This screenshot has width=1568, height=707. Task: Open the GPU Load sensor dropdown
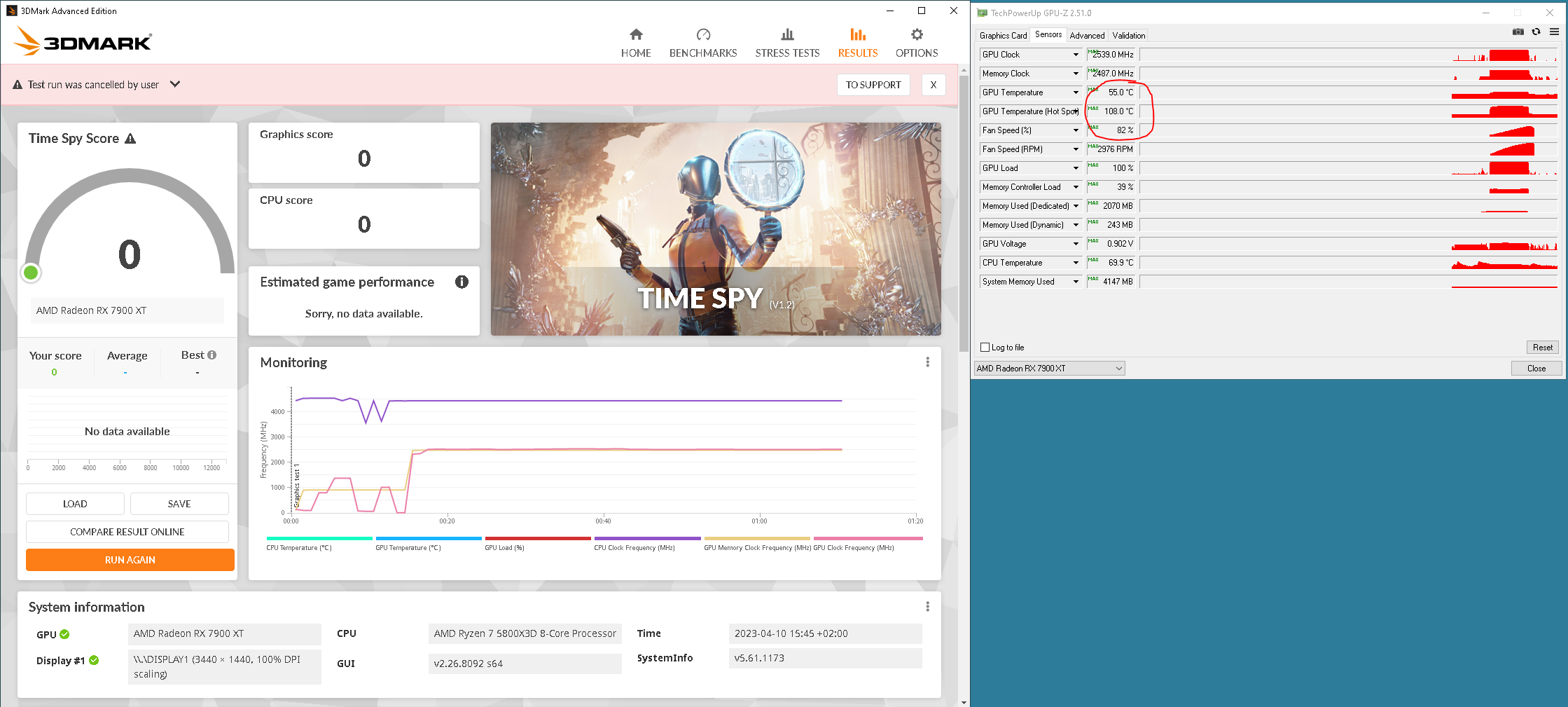click(1076, 168)
